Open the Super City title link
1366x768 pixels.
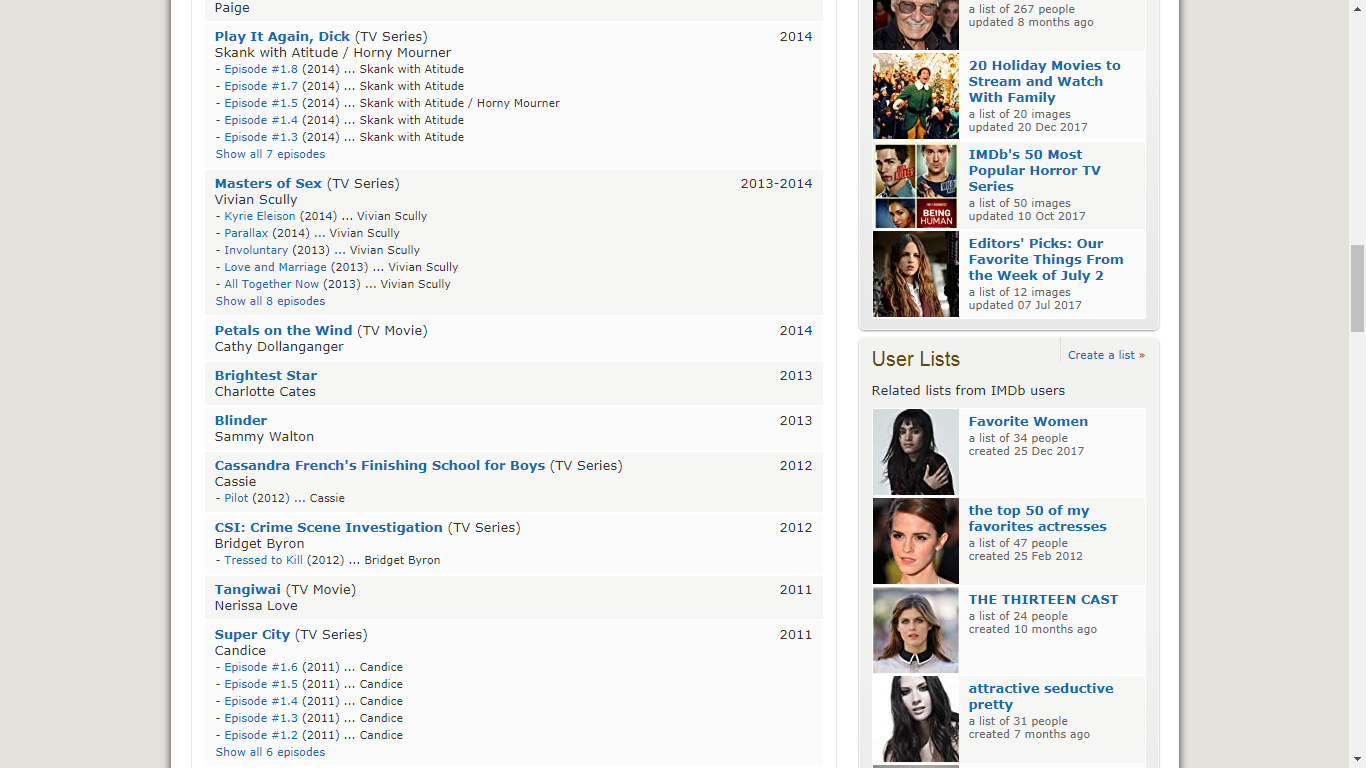pos(252,635)
